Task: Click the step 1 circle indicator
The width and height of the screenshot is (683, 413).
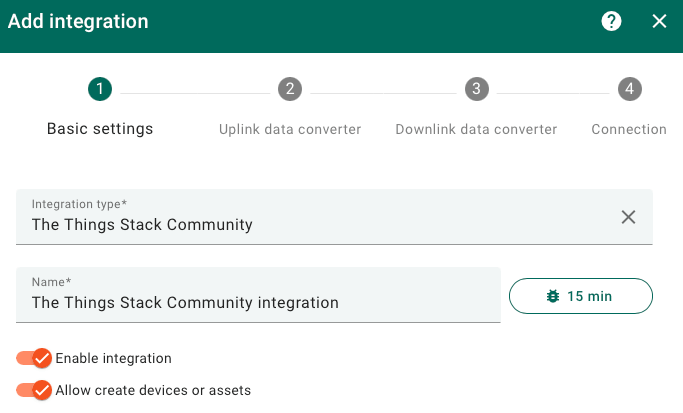Action: [99, 89]
